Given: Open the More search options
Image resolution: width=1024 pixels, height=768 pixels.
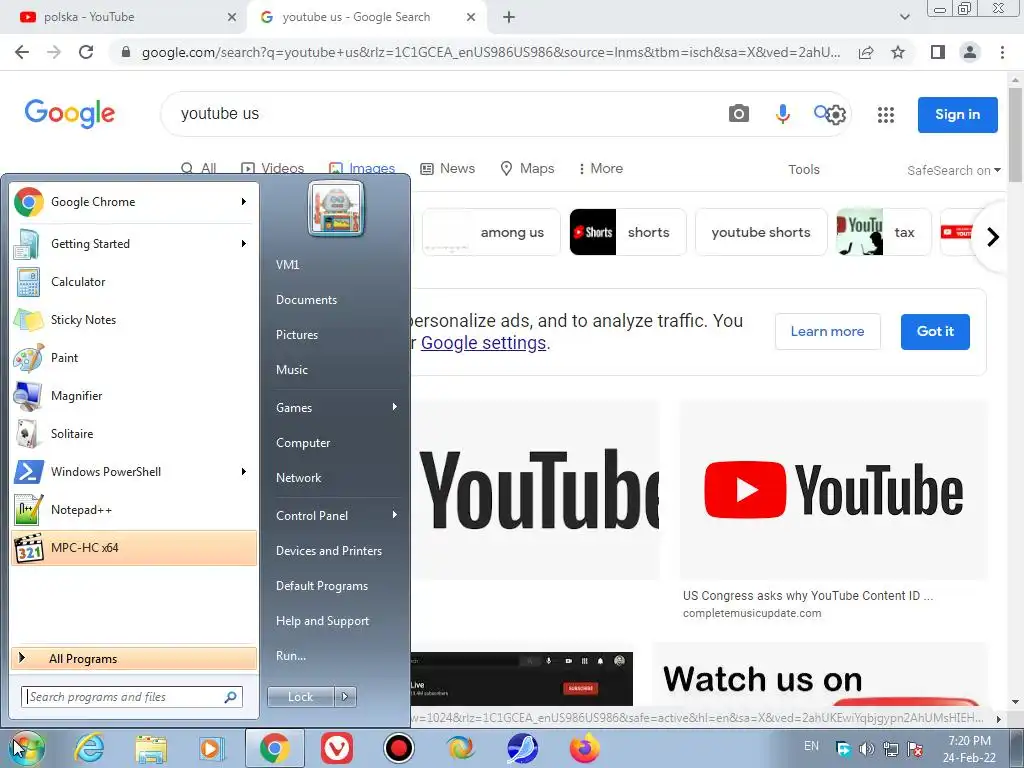Looking at the screenshot, I should pos(600,168).
